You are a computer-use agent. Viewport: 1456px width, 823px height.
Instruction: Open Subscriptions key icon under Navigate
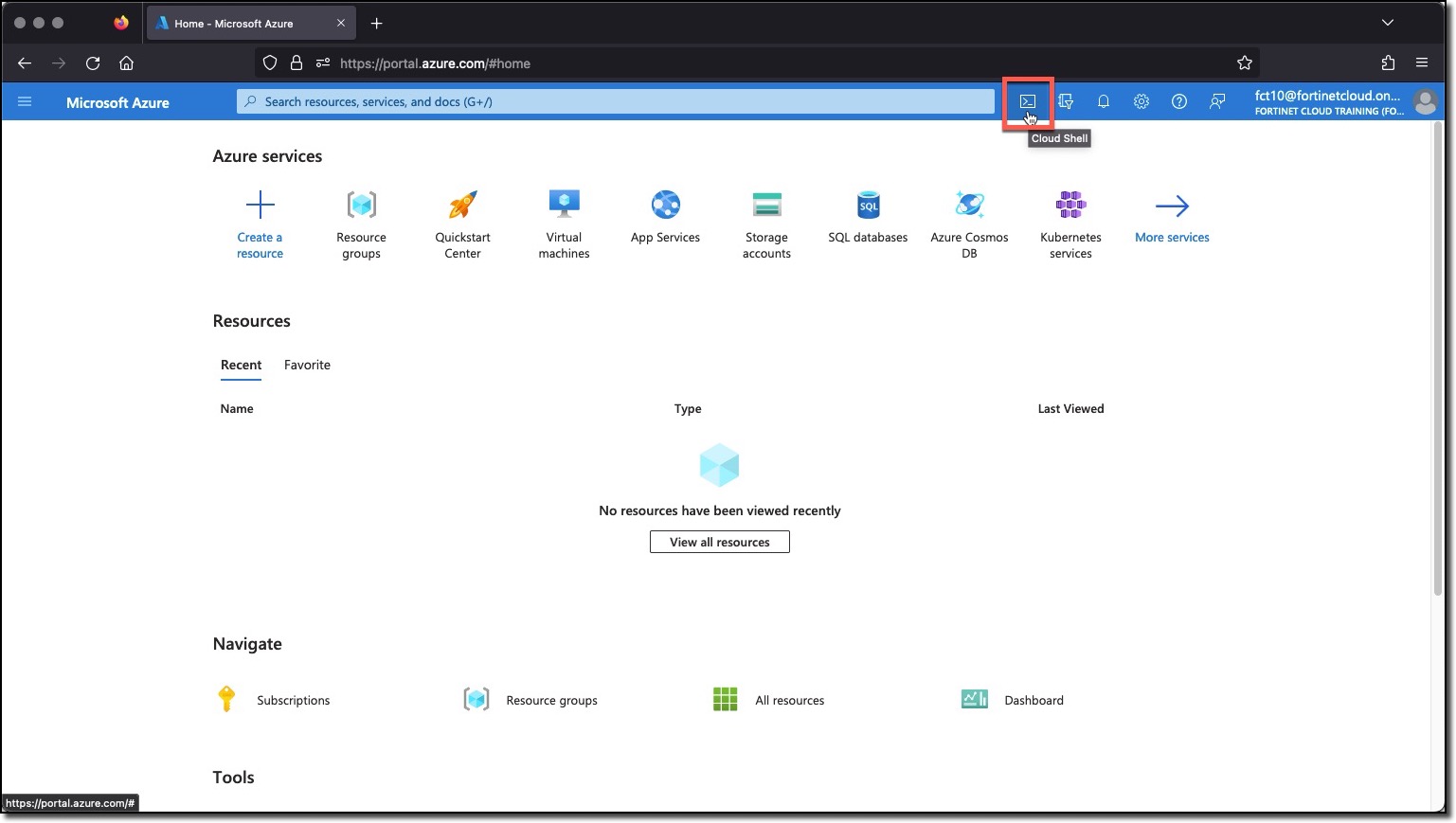(226, 699)
